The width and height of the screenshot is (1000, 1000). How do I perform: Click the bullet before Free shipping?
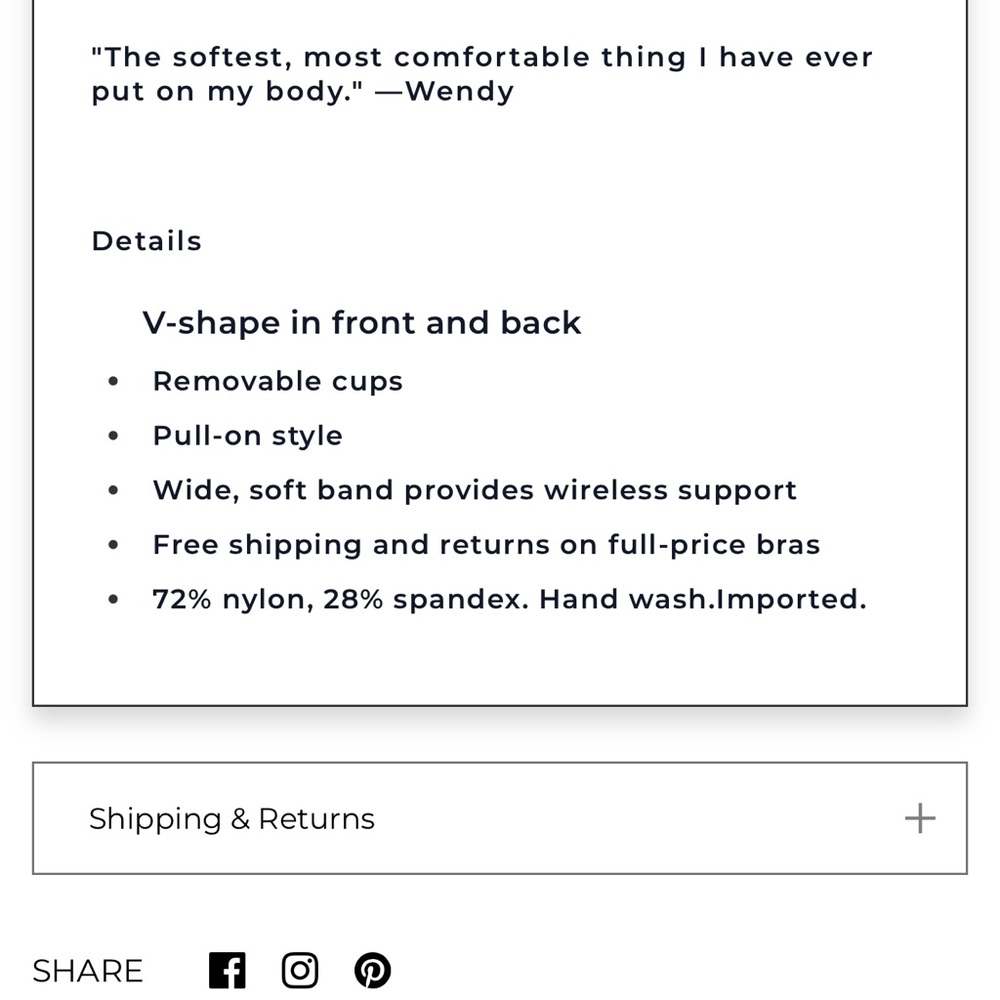(x=113, y=545)
